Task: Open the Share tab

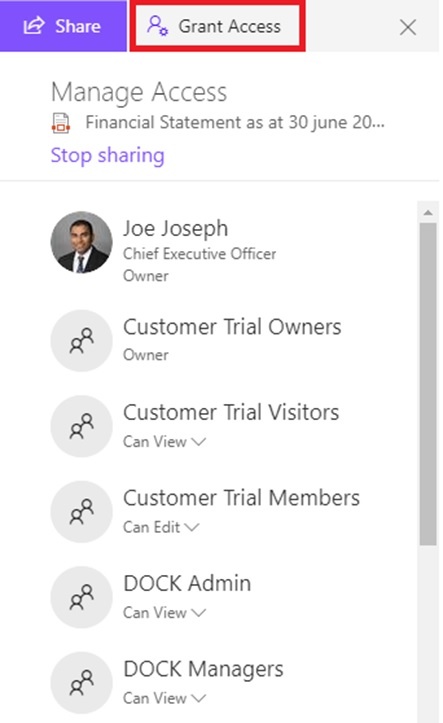Action: coord(63,26)
